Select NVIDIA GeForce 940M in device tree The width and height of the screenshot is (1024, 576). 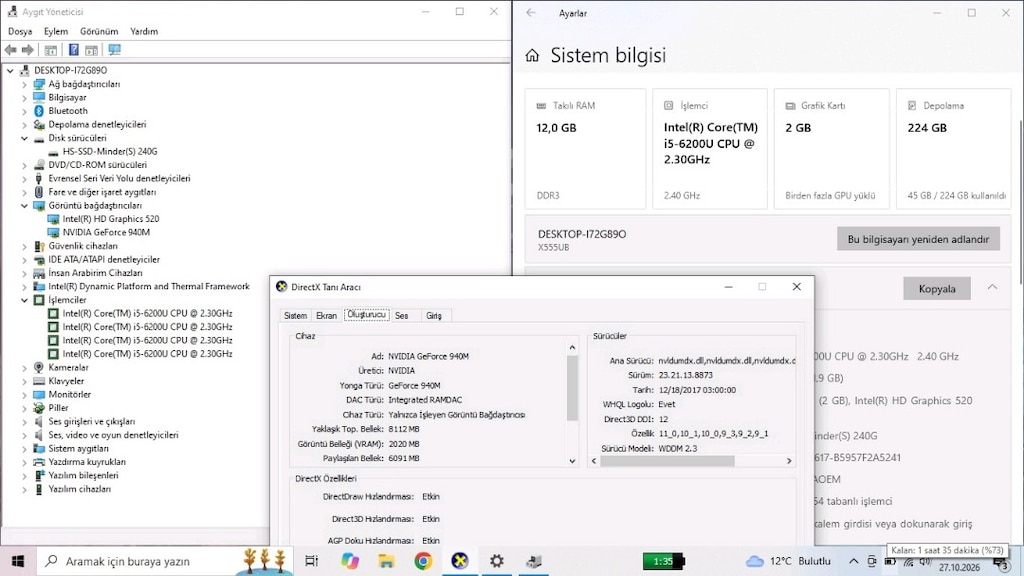(x=106, y=232)
